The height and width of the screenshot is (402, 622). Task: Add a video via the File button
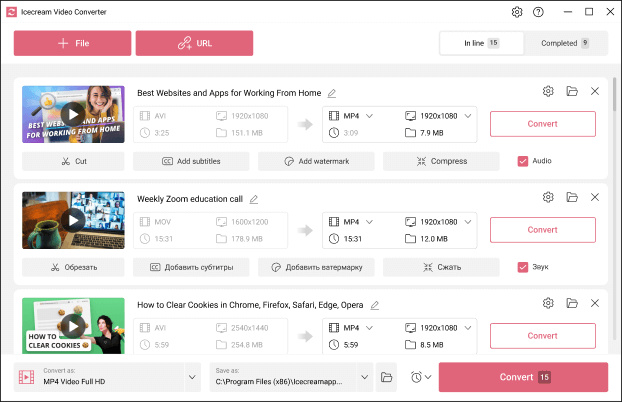tap(72, 43)
